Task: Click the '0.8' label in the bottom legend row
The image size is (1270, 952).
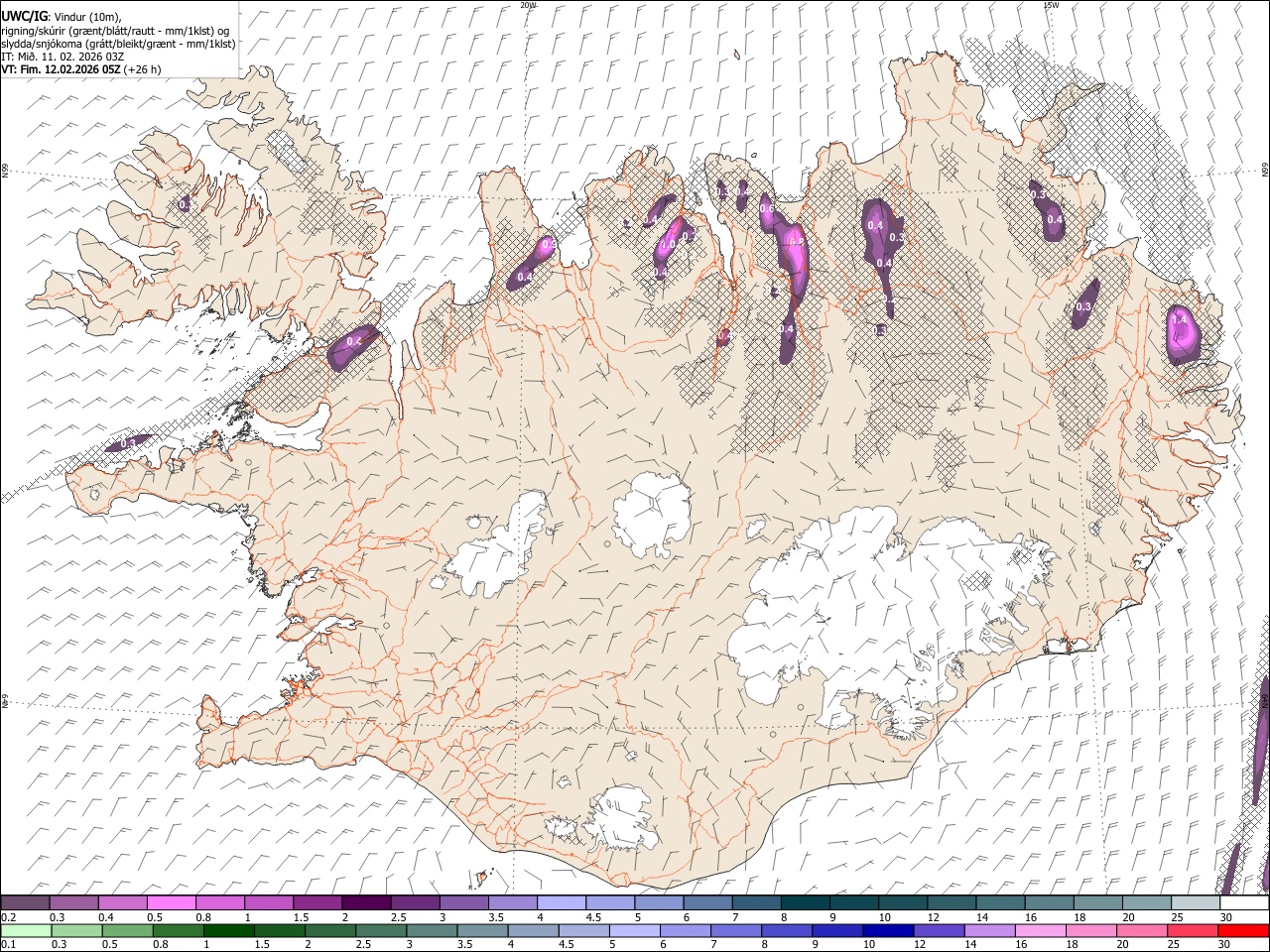Action: coord(160,944)
